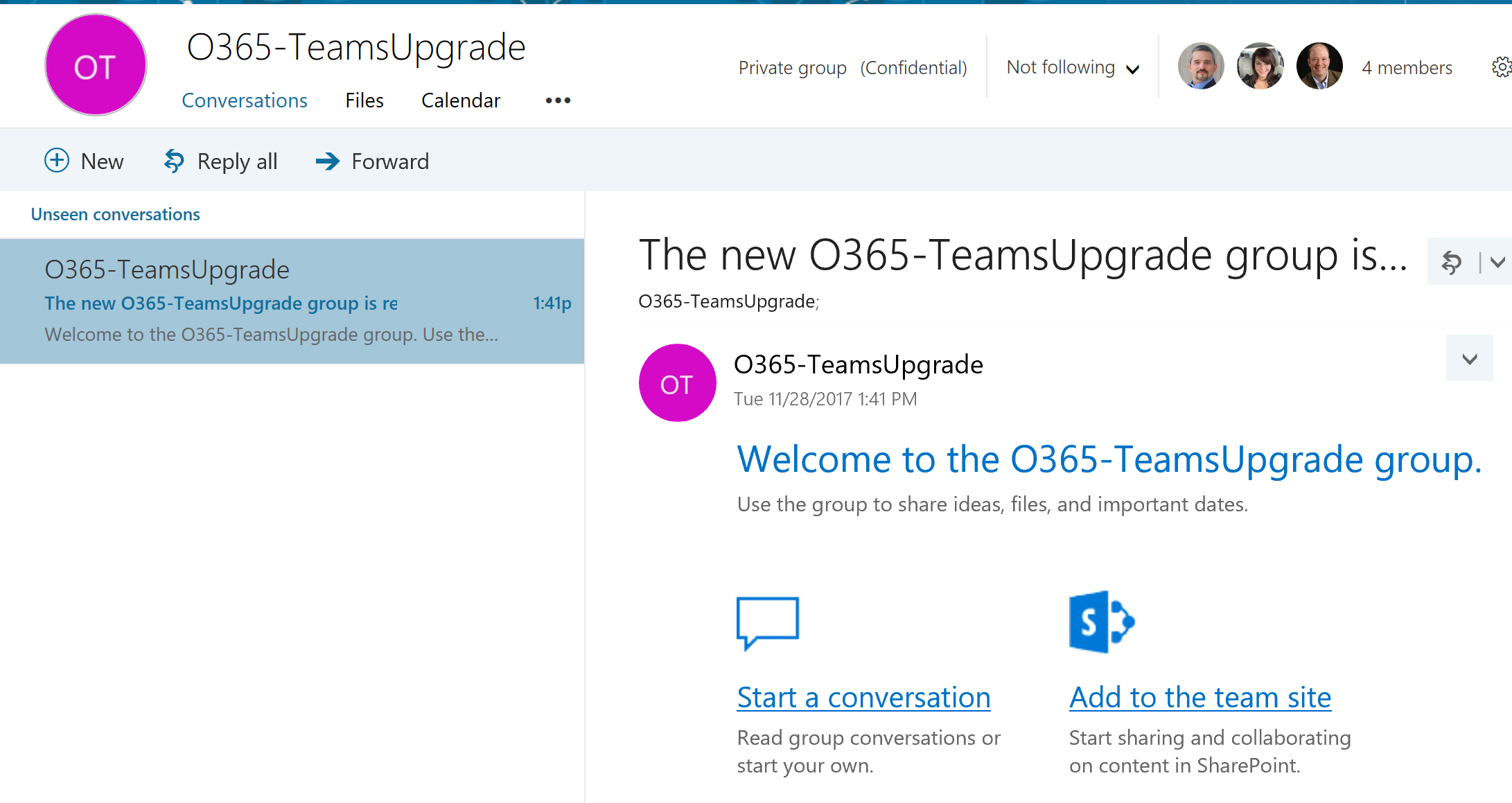Image resolution: width=1512 pixels, height=803 pixels.
Task: Expand more reply actions chevron by subject
Action: pyautogui.click(x=1497, y=262)
